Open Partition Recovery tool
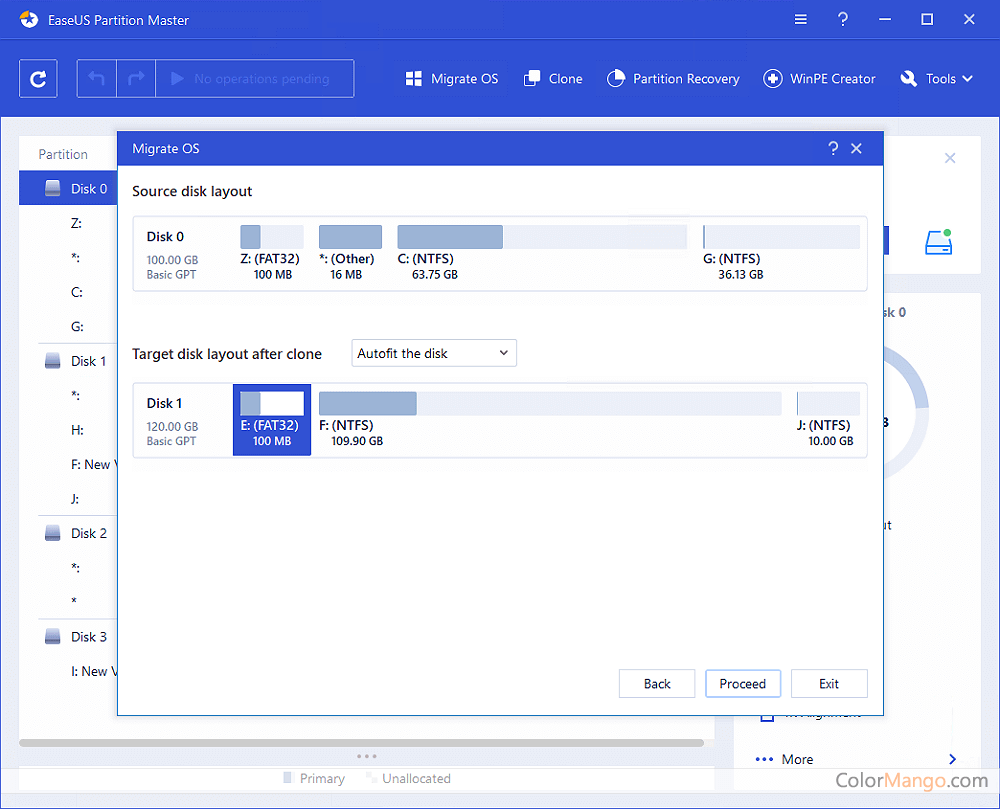 pos(673,79)
